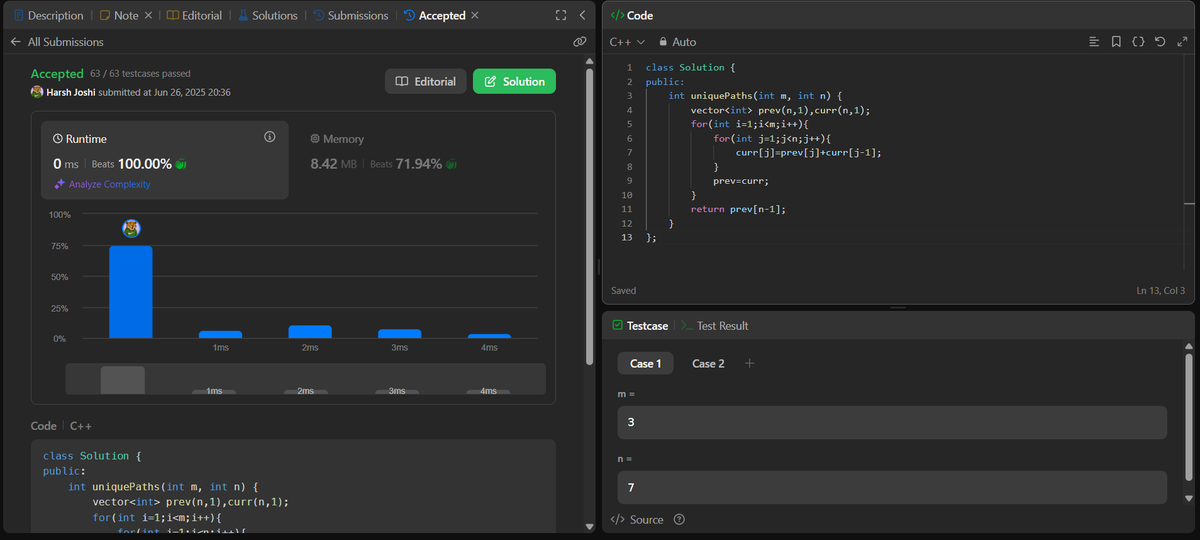This screenshot has height=540, width=1200.
Task: Select the Memory stats card
Action: pos(420,160)
